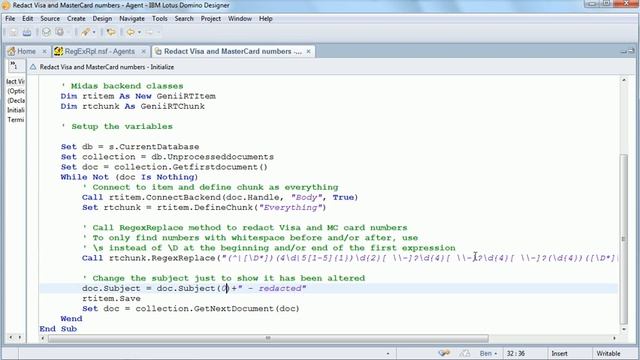
Task: Click the Forward navigation arrow icon
Action: coord(149,32)
